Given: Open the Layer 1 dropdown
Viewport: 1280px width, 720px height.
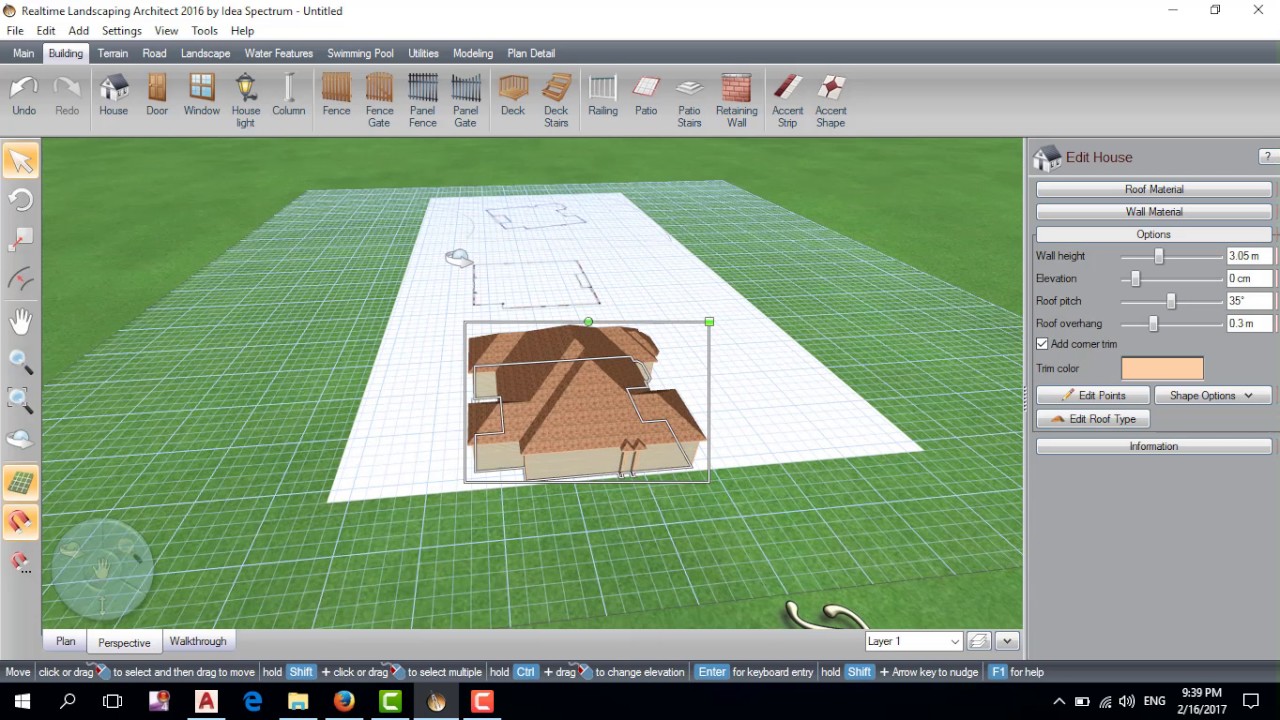Looking at the screenshot, I should 914,641.
